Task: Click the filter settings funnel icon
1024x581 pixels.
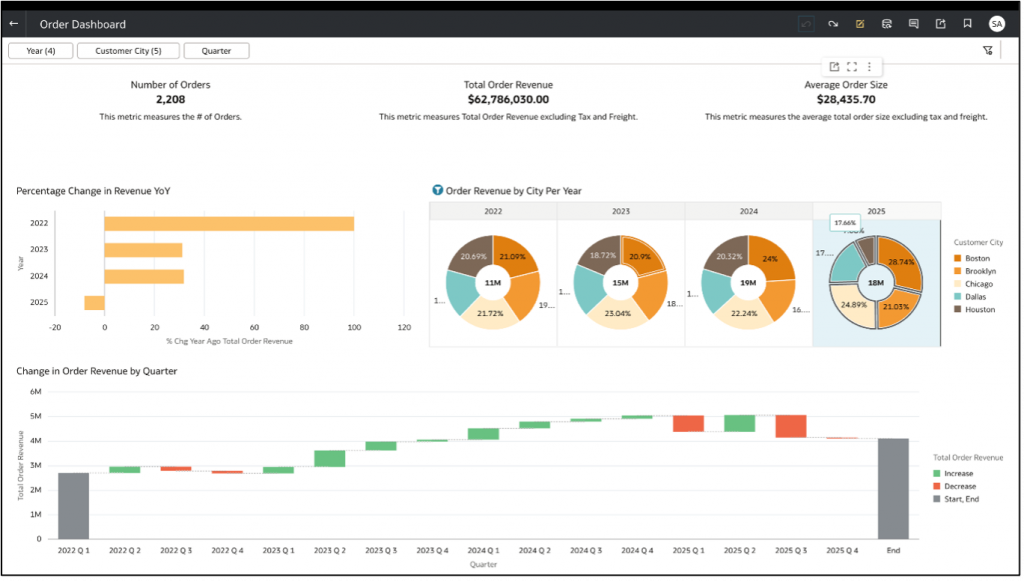Action: coord(988,50)
